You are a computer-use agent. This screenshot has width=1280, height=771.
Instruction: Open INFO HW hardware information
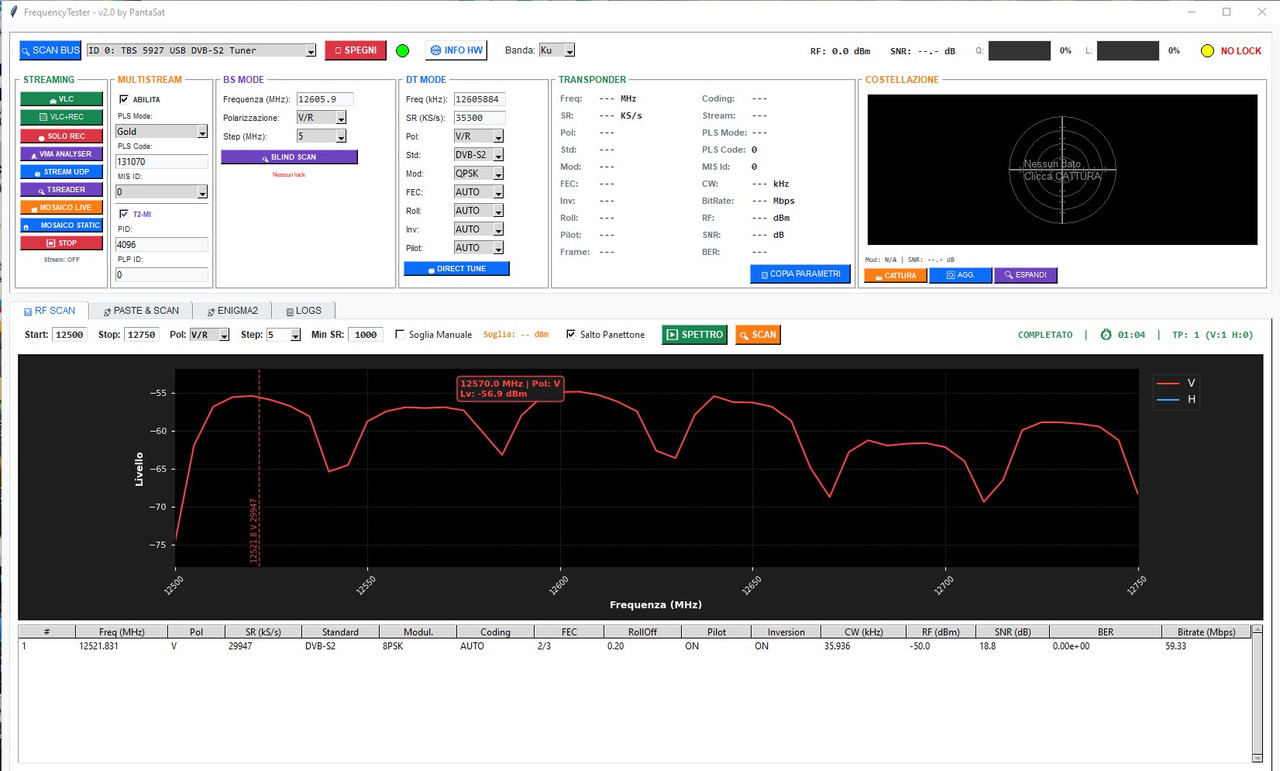click(456, 50)
